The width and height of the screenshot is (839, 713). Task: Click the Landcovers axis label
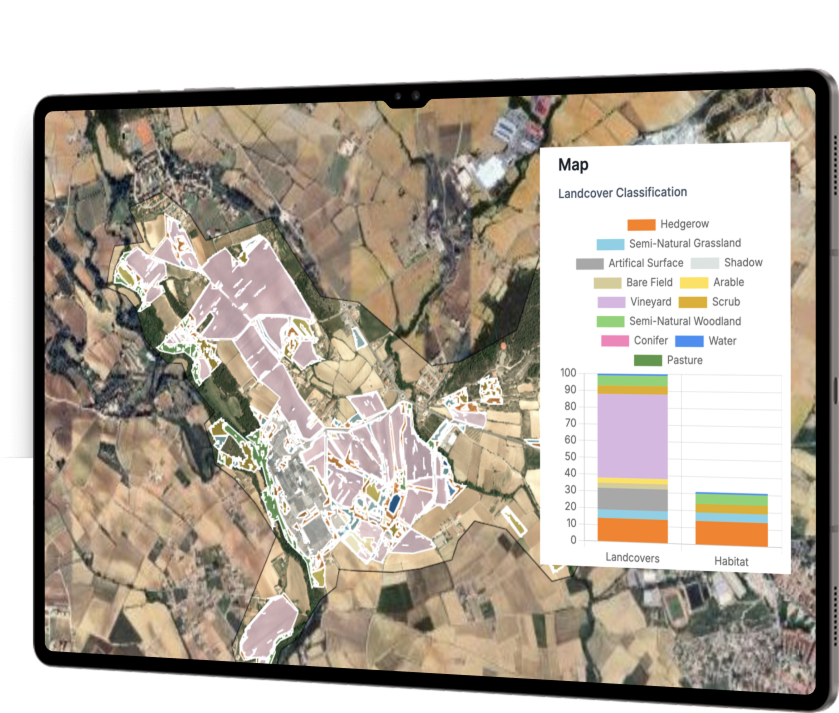click(x=632, y=558)
